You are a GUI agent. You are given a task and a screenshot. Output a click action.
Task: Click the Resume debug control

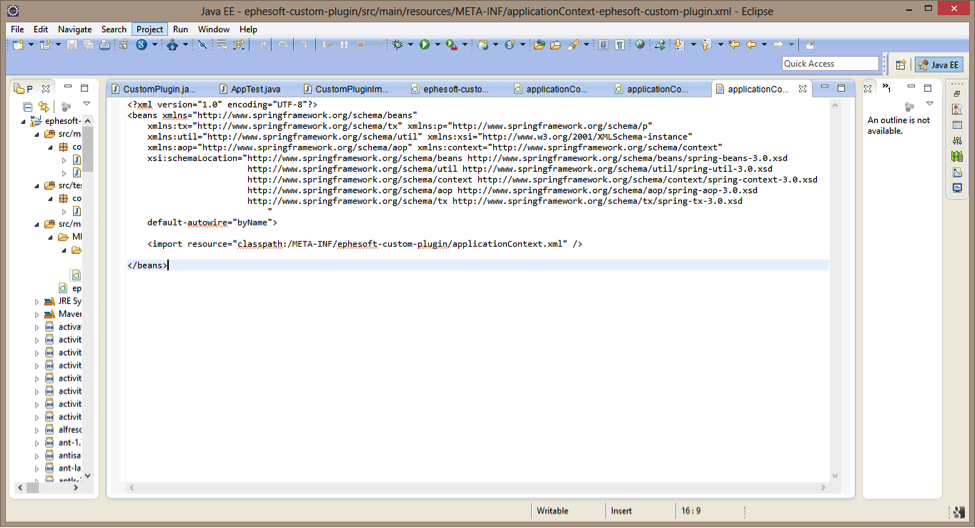point(327,45)
